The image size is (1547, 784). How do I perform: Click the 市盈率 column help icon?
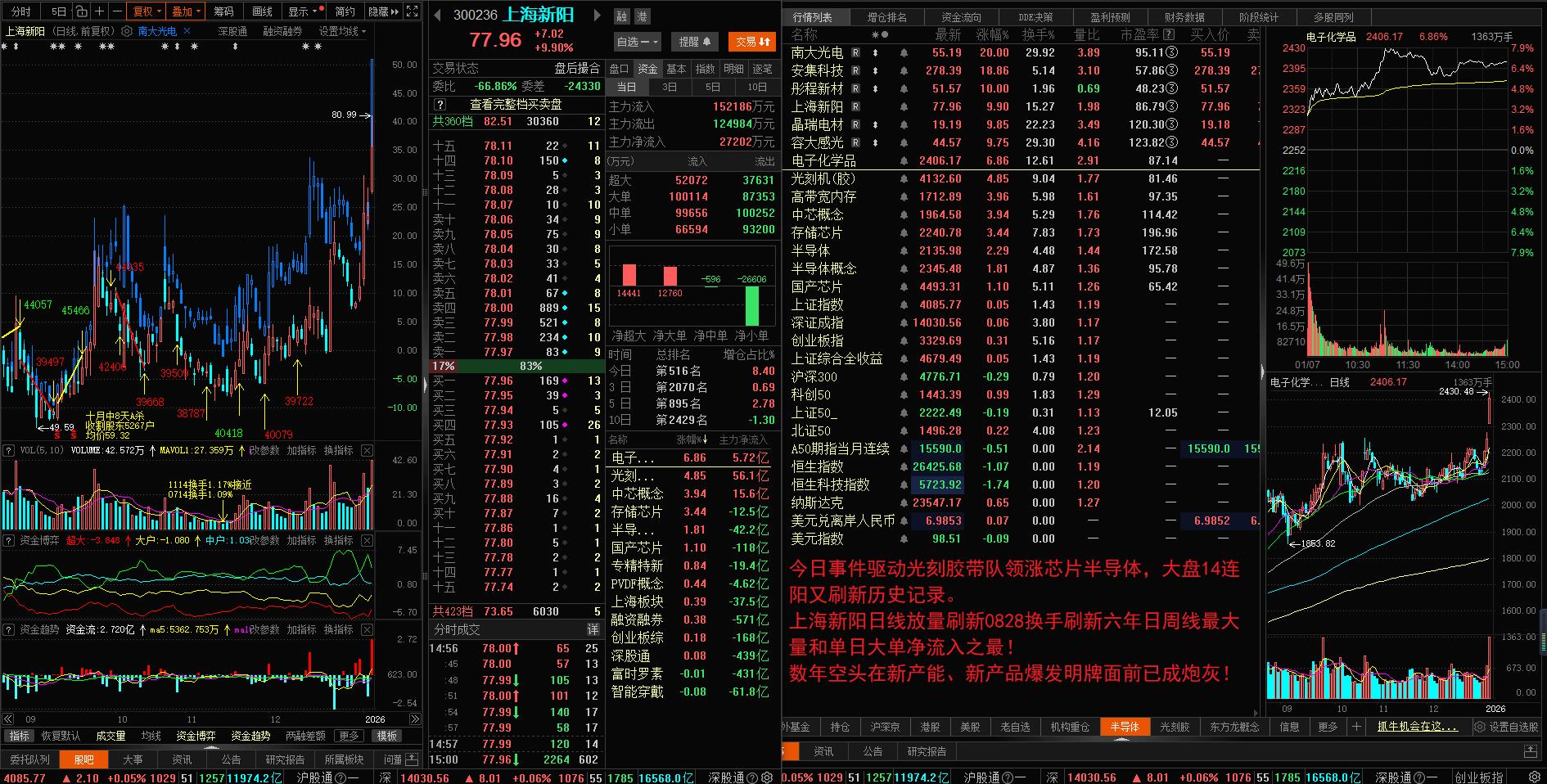pos(1169,34)
